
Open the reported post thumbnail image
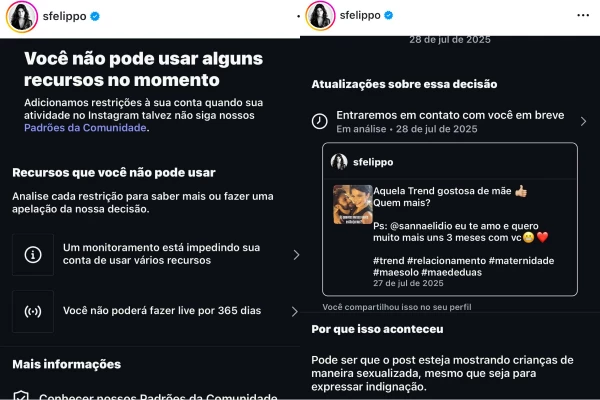click(x=352, y=204)
